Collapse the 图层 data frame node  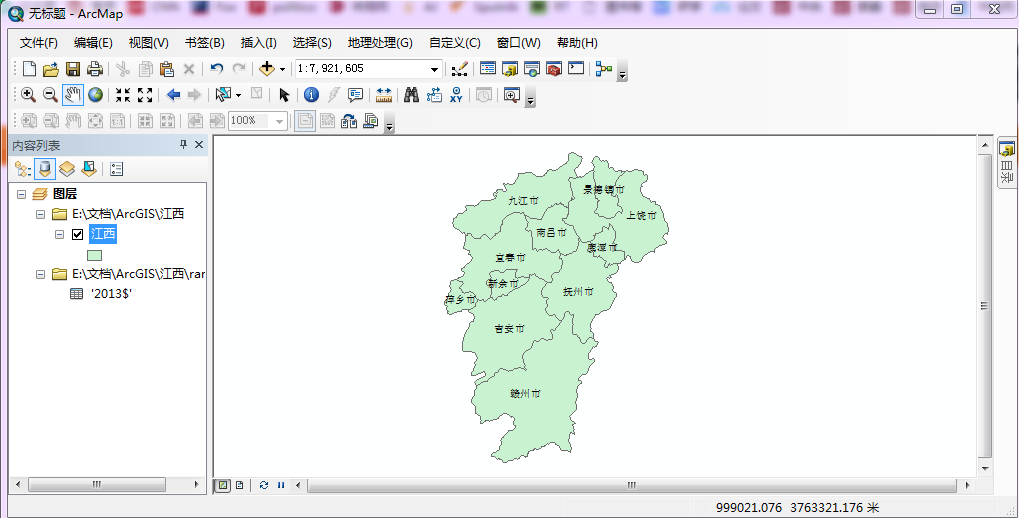(21, 194)
